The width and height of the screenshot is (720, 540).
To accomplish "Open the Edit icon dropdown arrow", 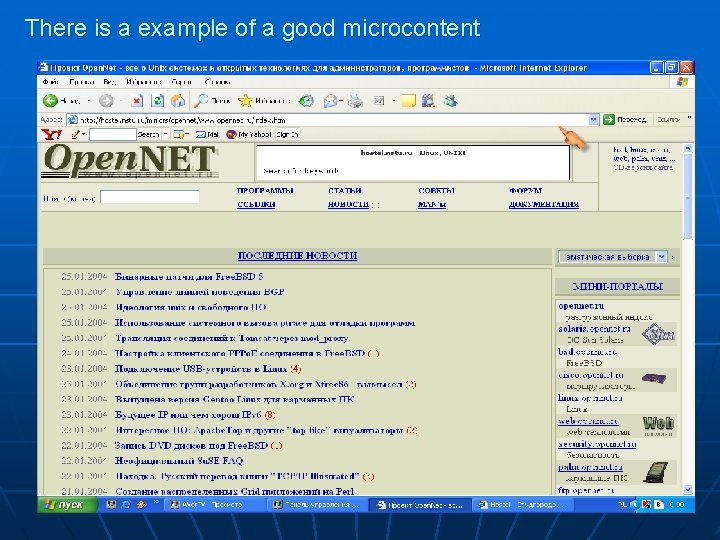I will 394,101.
